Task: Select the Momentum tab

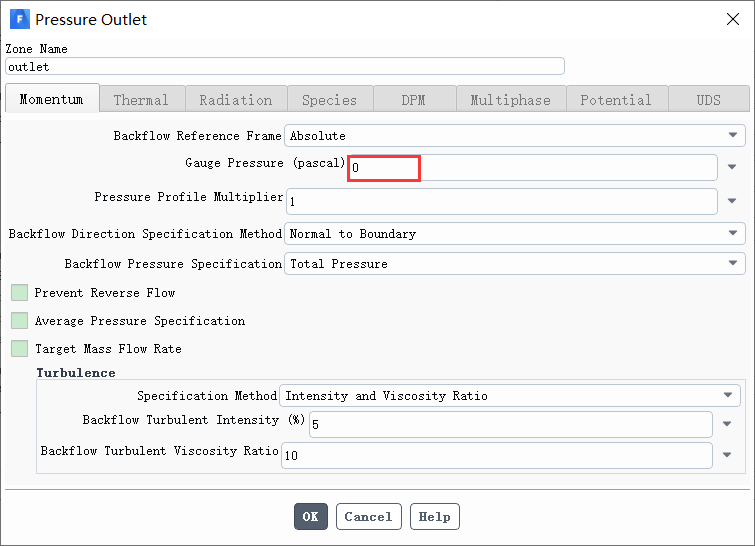Action: 52,99
